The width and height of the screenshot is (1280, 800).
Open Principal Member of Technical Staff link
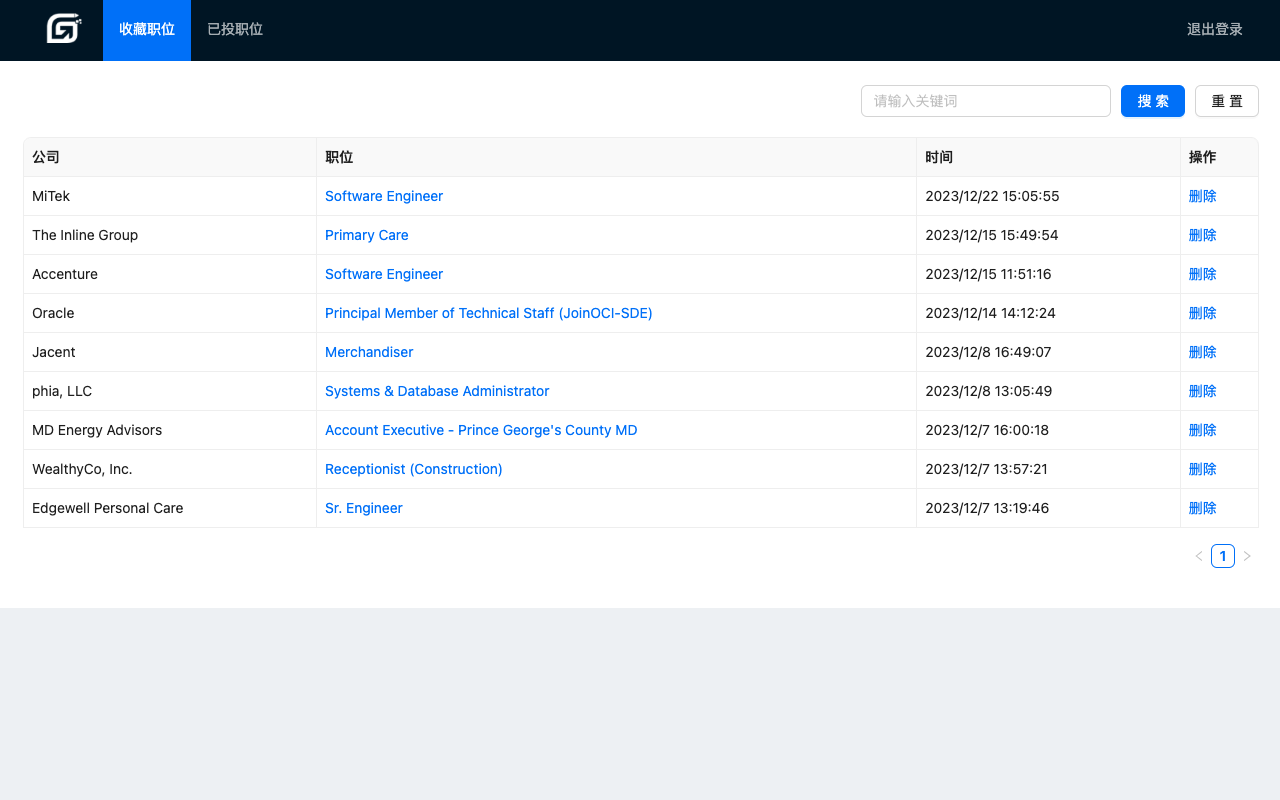(489, 313)
